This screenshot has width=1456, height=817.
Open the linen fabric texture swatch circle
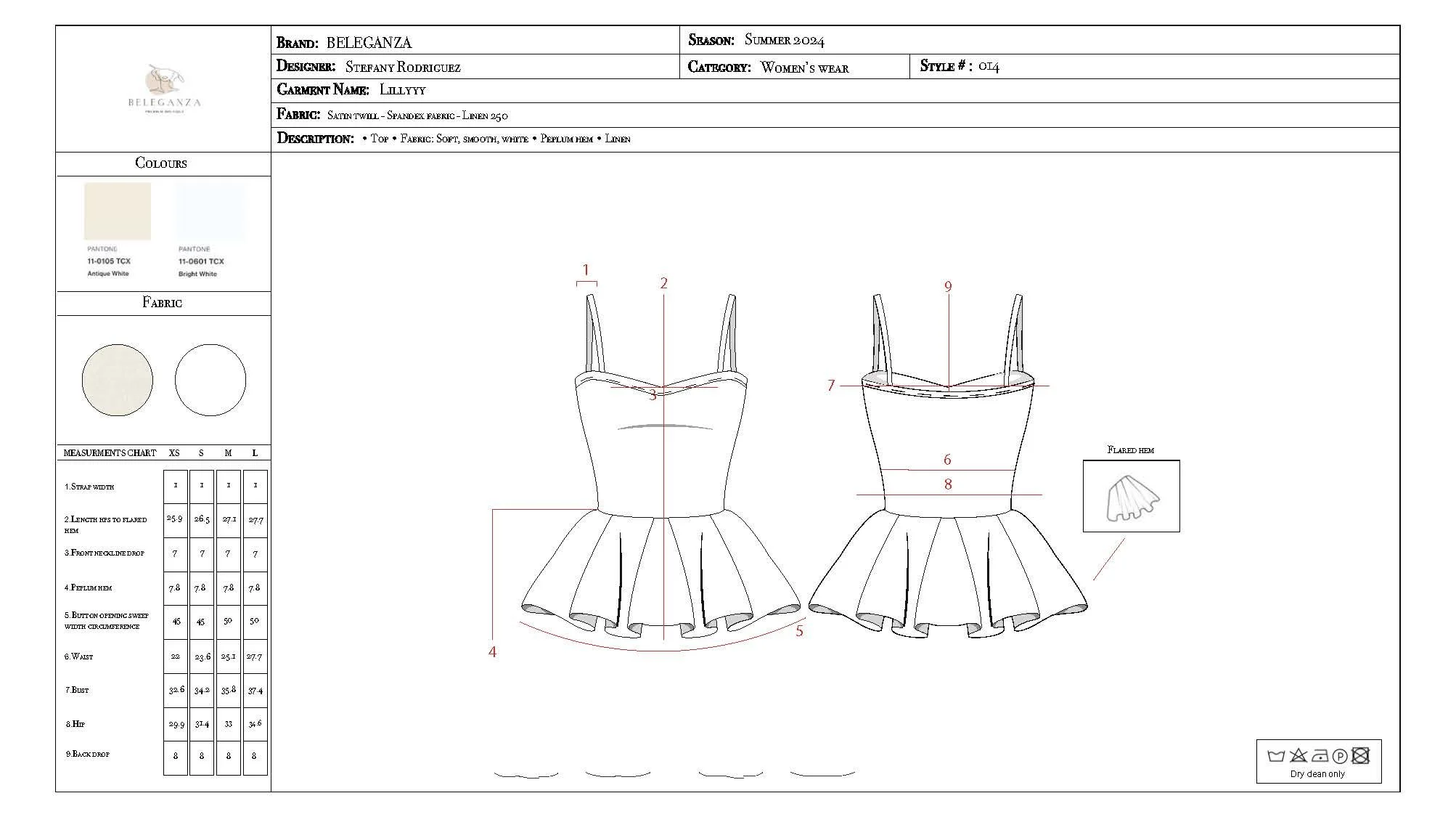click(x=118, y=380)
